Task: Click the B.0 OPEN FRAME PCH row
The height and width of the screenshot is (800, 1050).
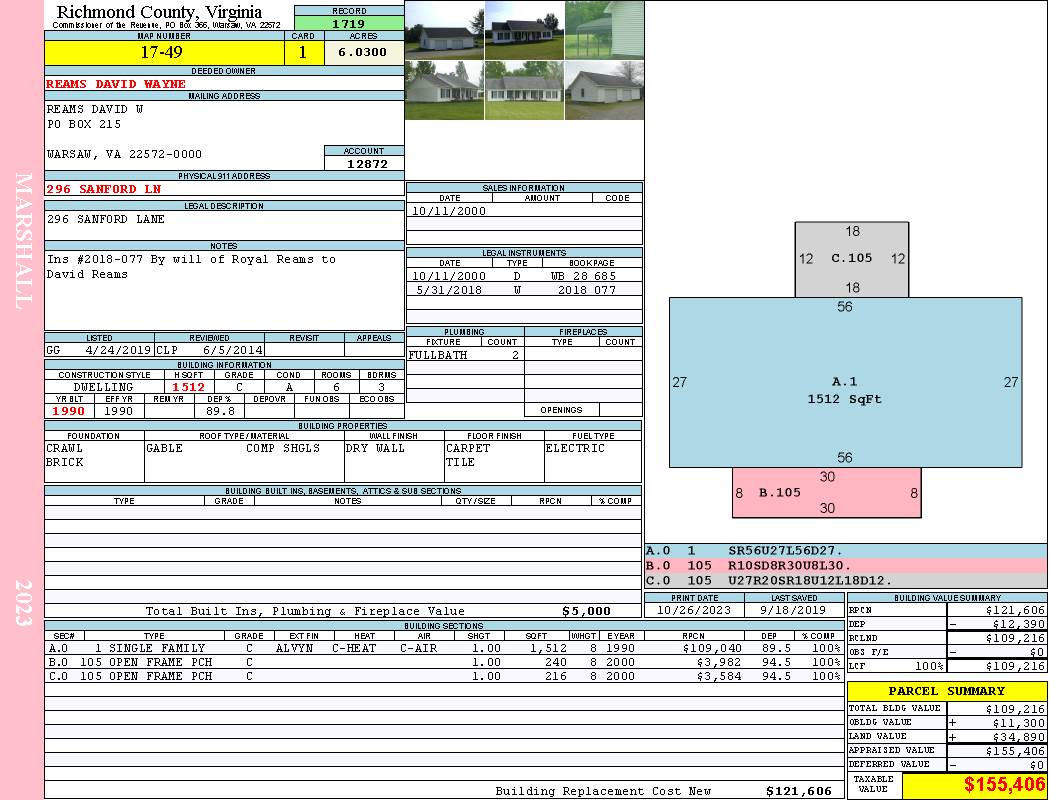Action: click(445, 662)
